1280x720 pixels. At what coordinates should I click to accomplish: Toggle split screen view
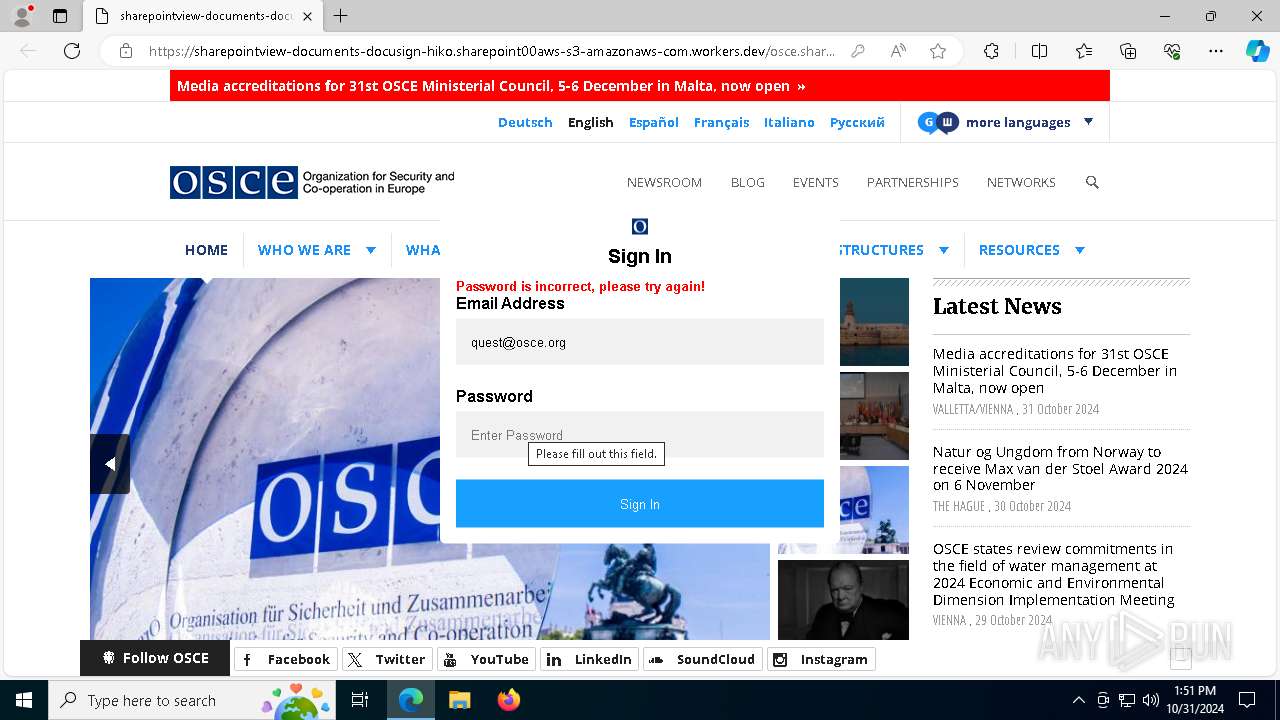point(1039,51)
